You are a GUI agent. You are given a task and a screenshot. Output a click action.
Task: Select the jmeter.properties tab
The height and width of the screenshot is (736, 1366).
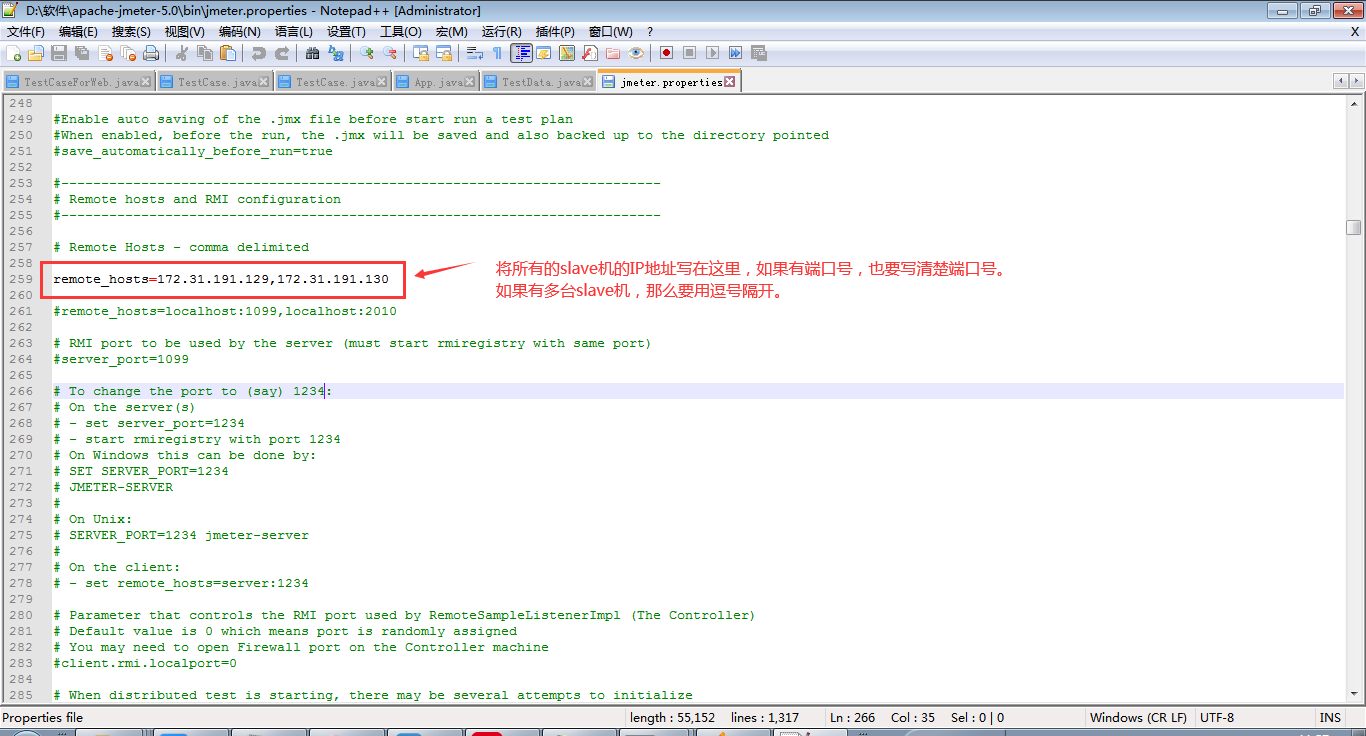click(x=670, y=82)
